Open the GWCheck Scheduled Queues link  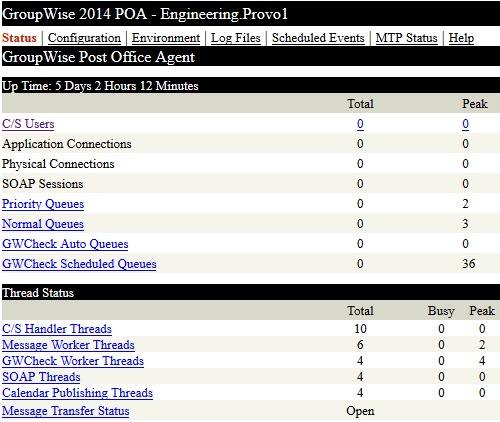79,264
